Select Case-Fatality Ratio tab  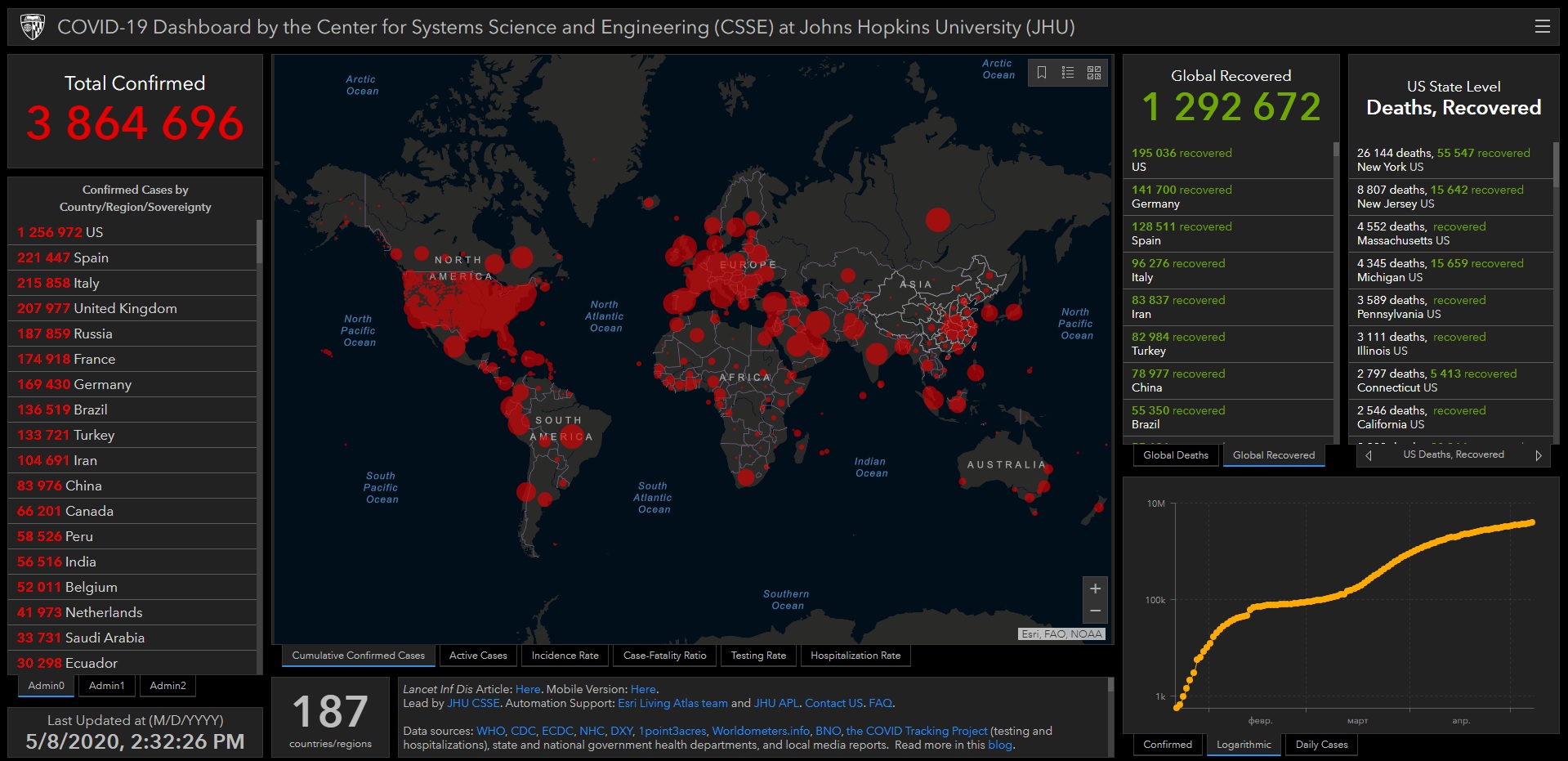click(664, 656)
